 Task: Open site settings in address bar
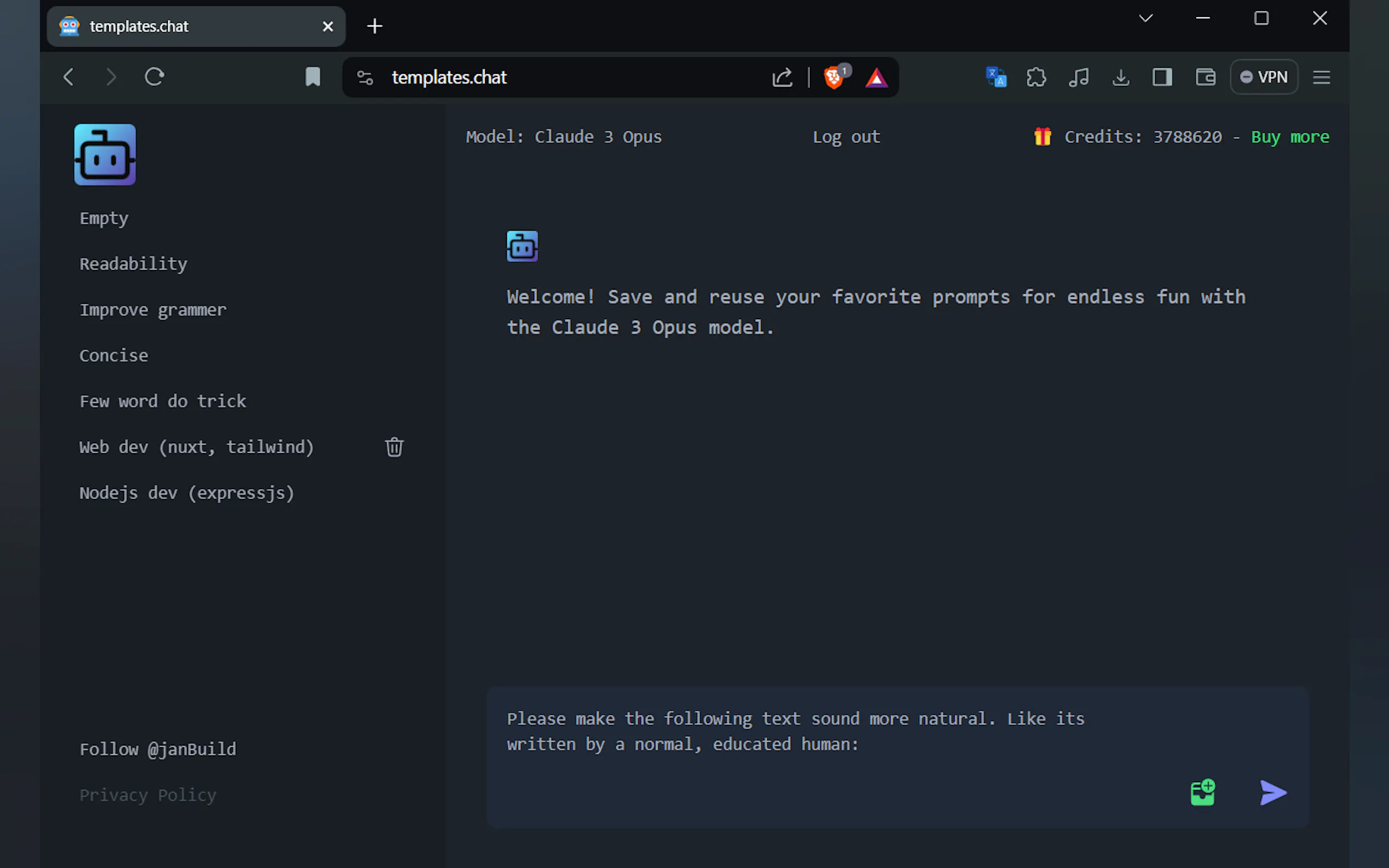point(365,78)
